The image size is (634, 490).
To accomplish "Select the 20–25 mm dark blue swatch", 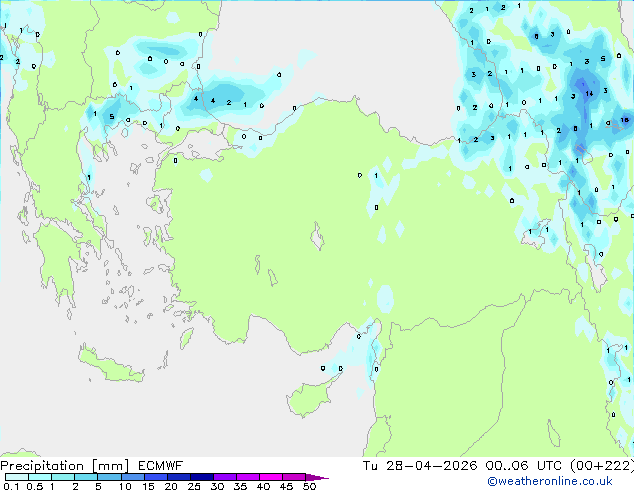I will click(178, 477).
